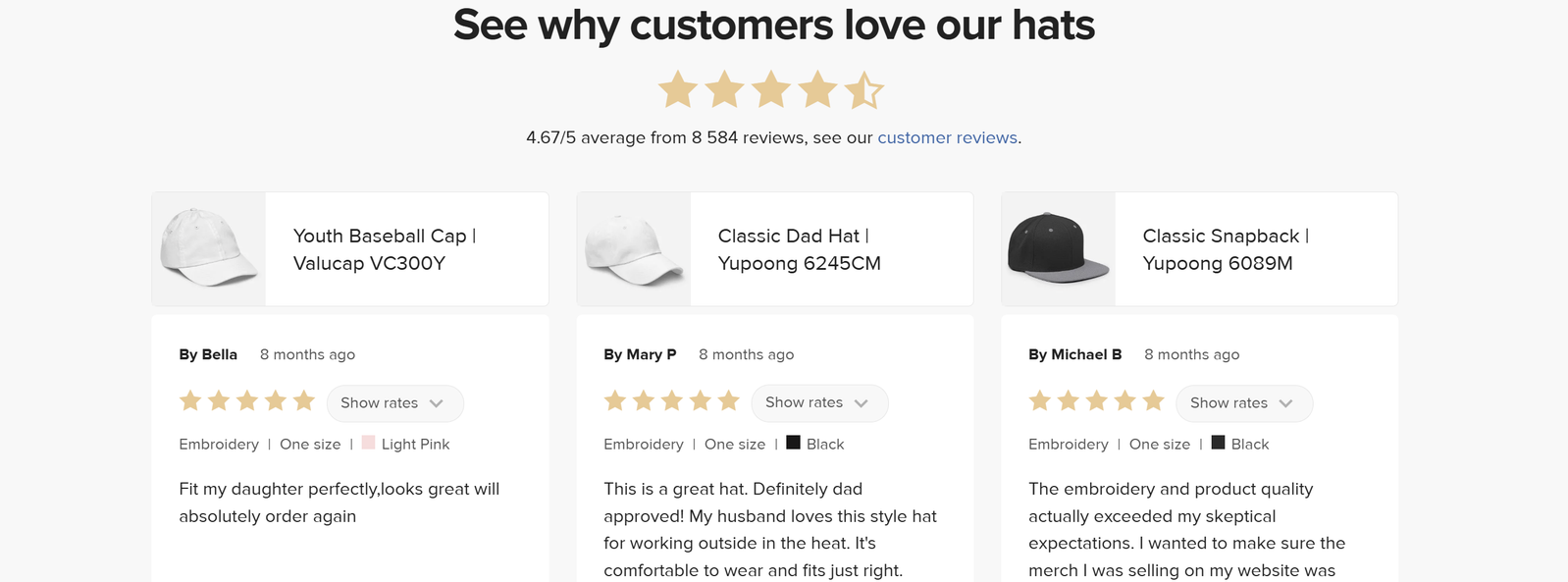
Task: Click fifth star in Mary P's review rating
Action: click(x=728, y=400)
